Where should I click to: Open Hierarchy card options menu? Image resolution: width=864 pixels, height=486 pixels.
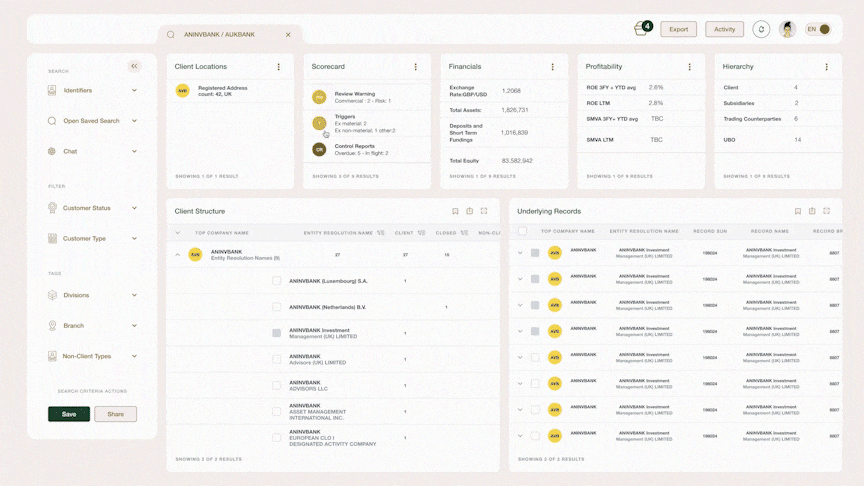[827, 67]
